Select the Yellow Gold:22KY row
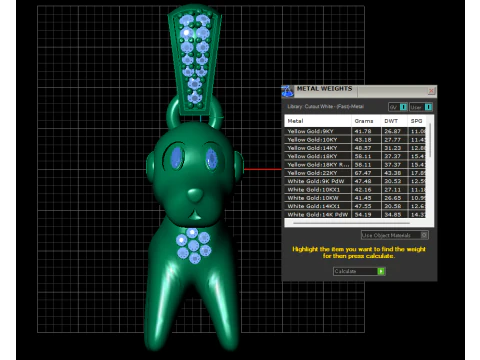 [x=355, y=173]
